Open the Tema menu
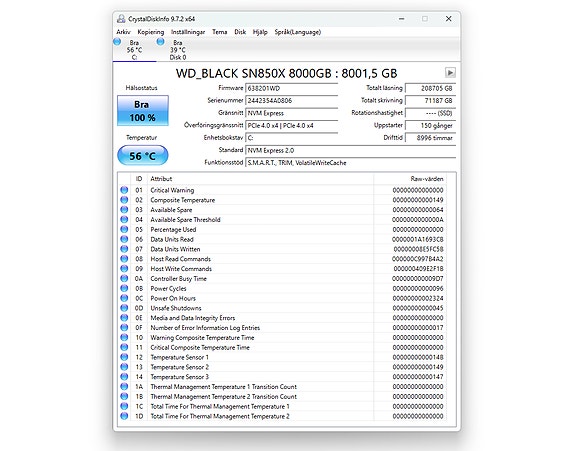 pos(220,32)
